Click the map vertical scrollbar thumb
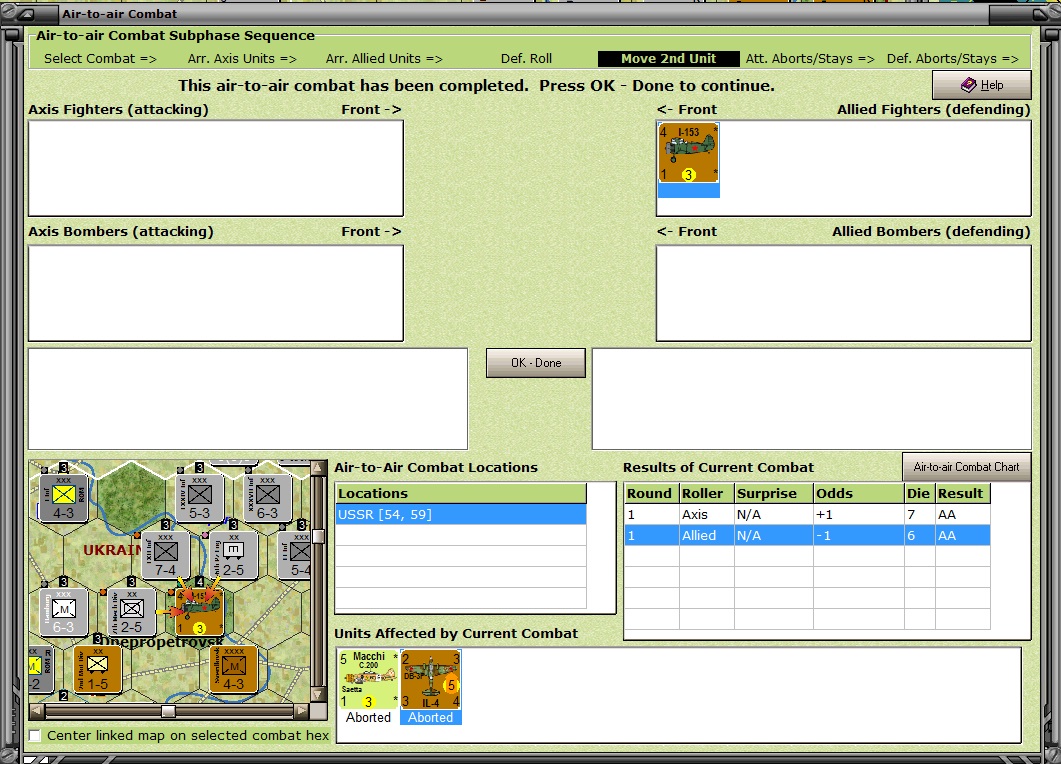This screenshot has width=1061, height=764. (317, 537)
